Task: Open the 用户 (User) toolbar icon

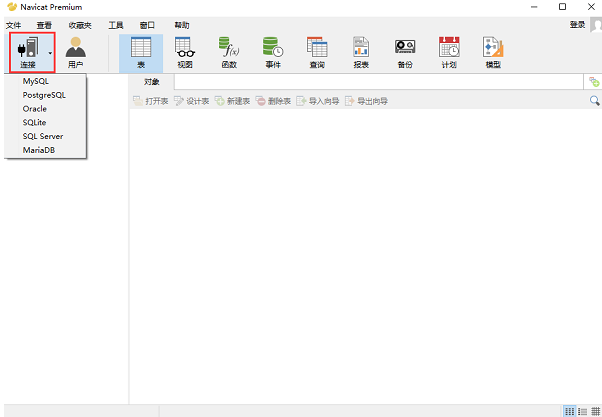Action: (x=76, y=50)
